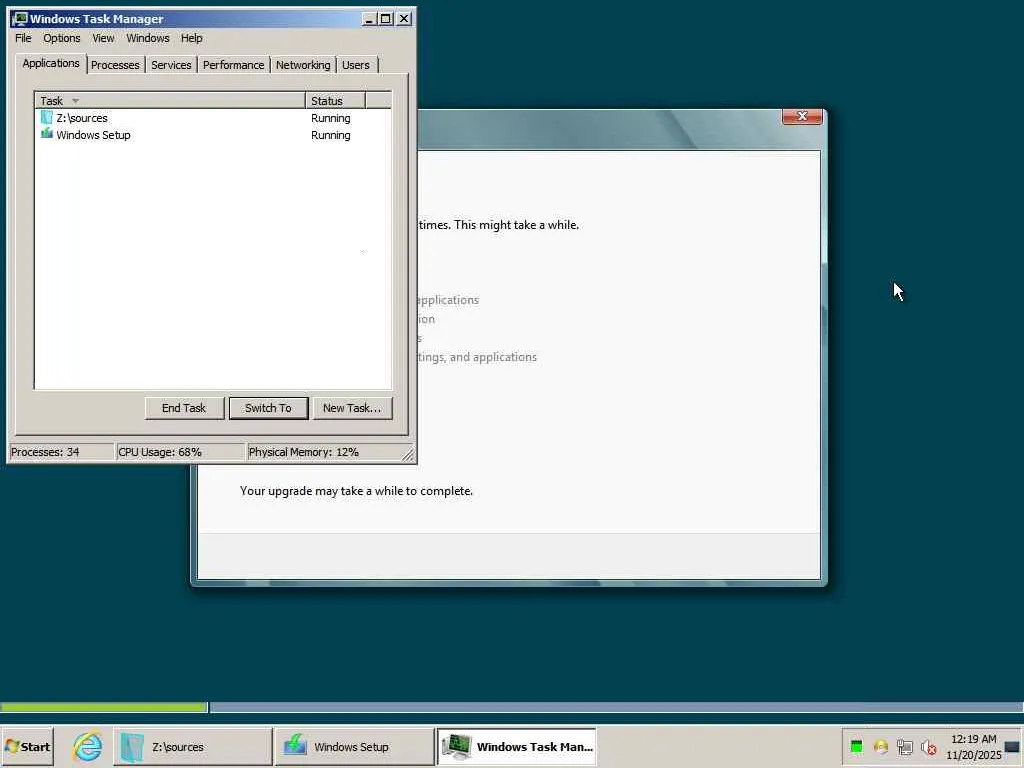
Task: Open the Start menu
Action: pos(27,746)
